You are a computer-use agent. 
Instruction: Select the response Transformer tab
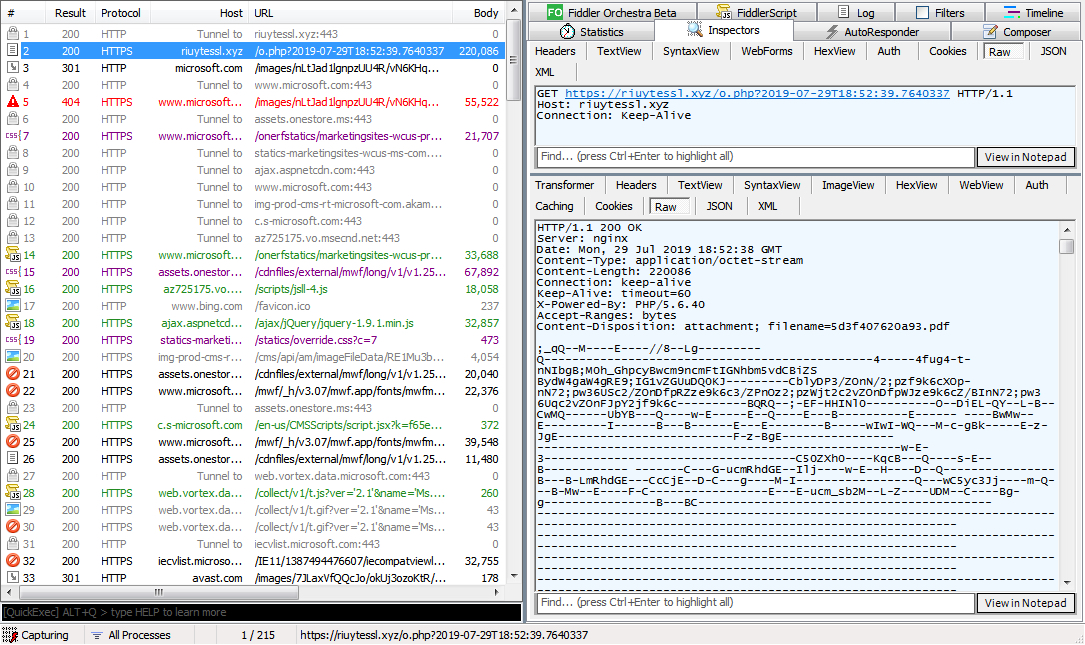point(565,185)
